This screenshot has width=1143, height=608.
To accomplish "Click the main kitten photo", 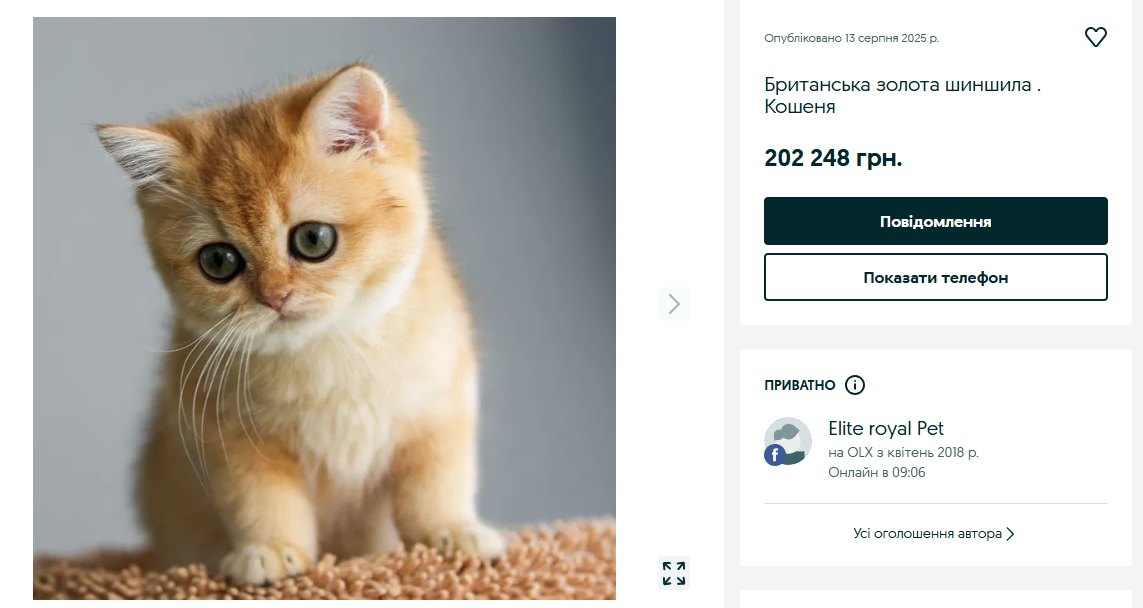I will (x=324, y=308).
